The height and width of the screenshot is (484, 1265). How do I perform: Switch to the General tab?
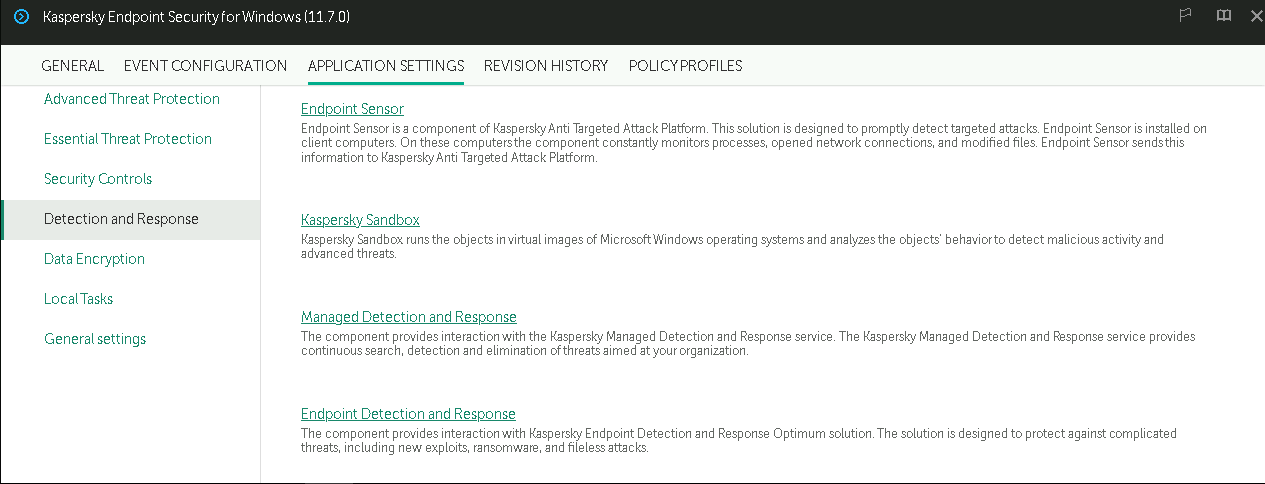click(x=72, y=66)
